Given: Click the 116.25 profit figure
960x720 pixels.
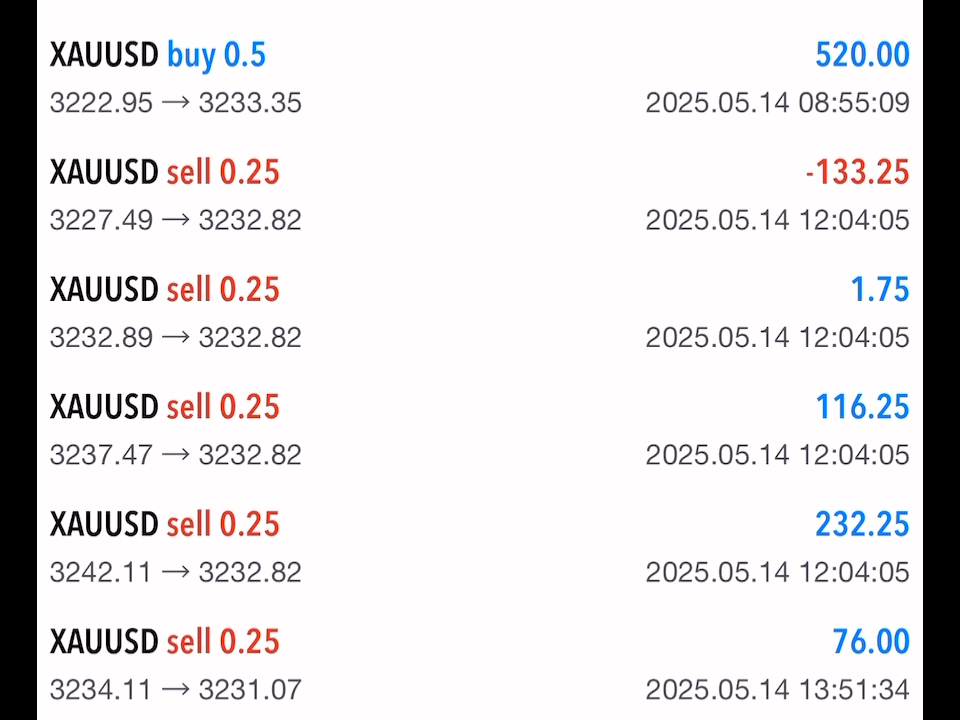Looking at the screenshot, I should coord(862,406).
